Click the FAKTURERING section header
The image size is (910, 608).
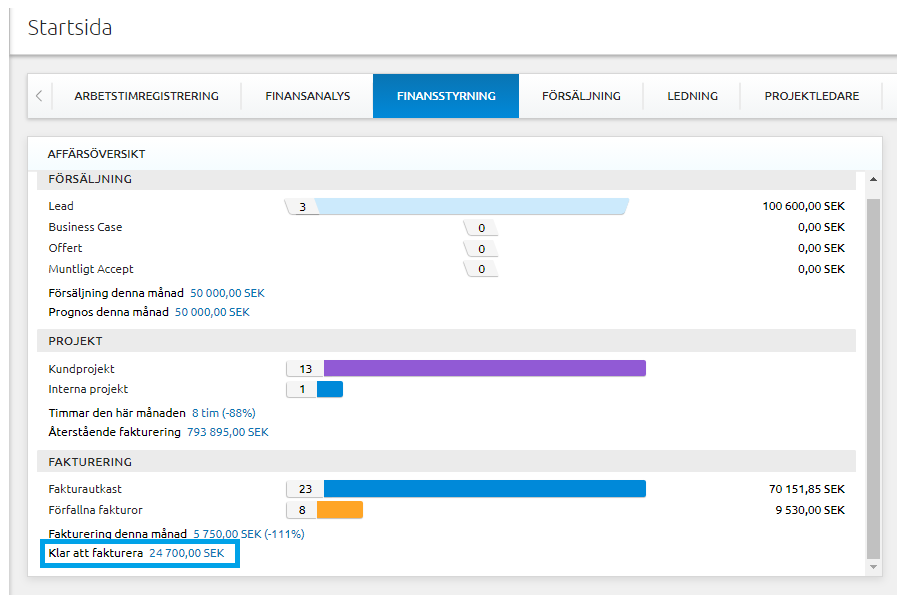pos(90,462)
